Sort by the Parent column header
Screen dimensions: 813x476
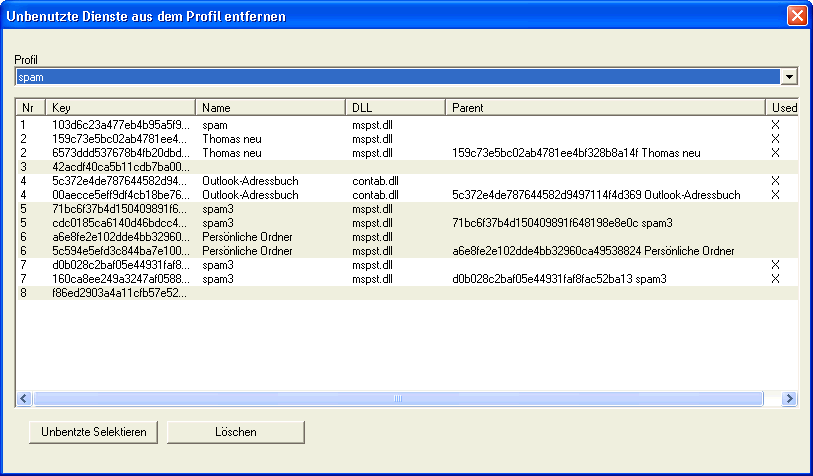605,107
